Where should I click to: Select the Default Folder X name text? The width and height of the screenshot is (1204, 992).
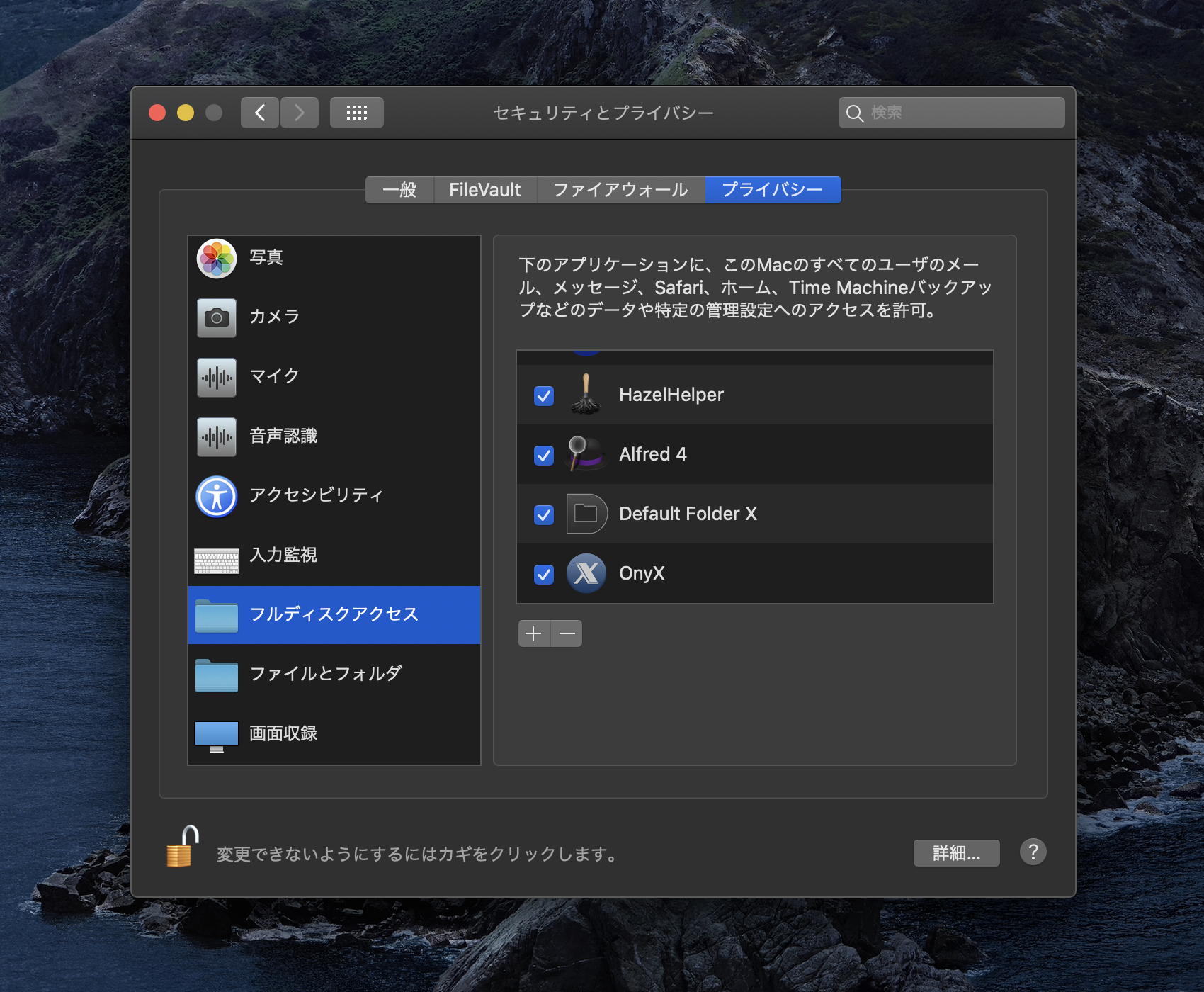point(688,514)
